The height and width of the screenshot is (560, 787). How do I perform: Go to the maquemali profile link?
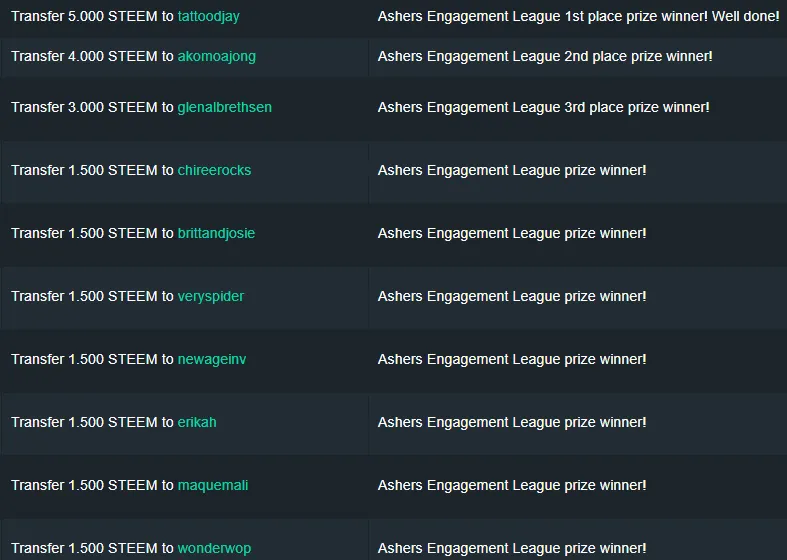[213, 486]
